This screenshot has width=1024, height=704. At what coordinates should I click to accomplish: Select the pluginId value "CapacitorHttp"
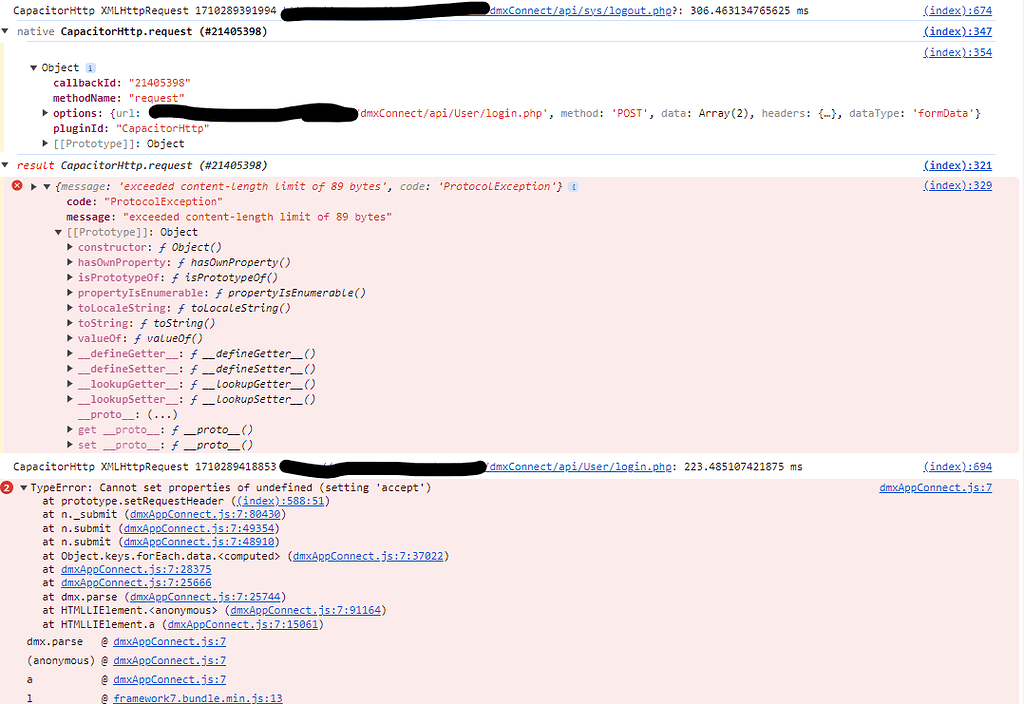pyautogui.click(x=163, y=129)
